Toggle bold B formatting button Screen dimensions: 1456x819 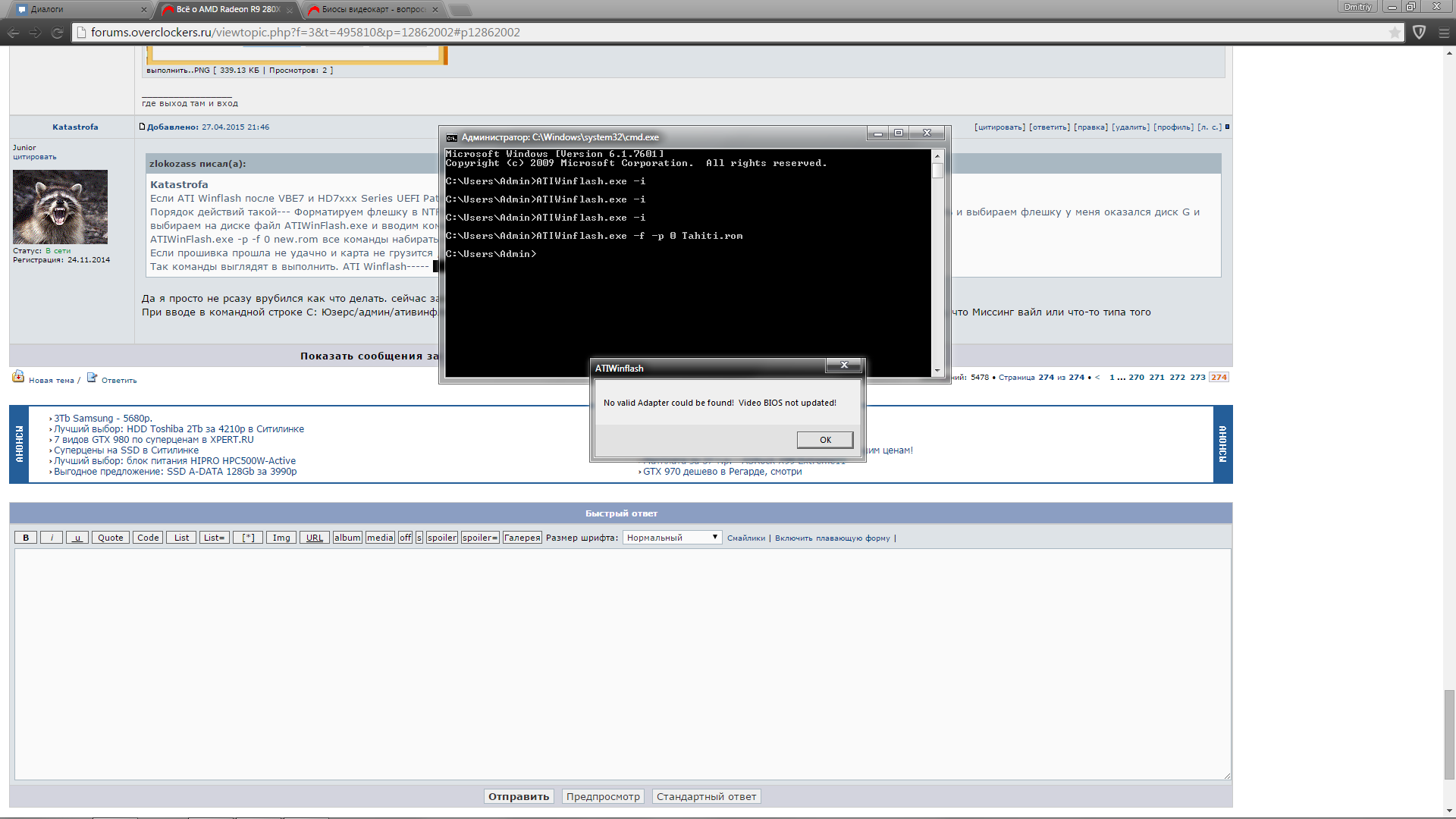(x=26, y=538)
